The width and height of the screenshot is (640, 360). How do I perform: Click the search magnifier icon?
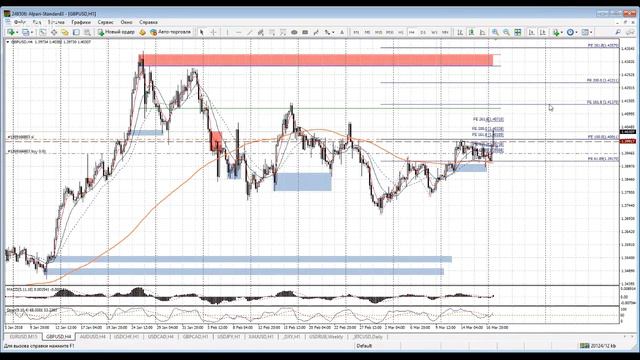pyautogui.click(x=618, y=32)
